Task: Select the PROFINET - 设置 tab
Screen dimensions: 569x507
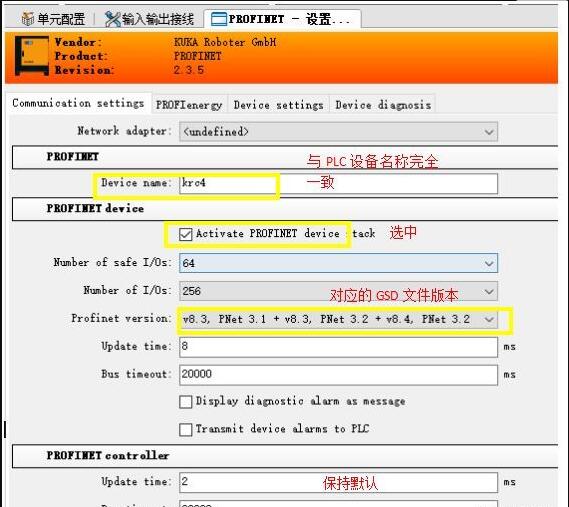Action: pyautogui.click(x=282, y=19)
